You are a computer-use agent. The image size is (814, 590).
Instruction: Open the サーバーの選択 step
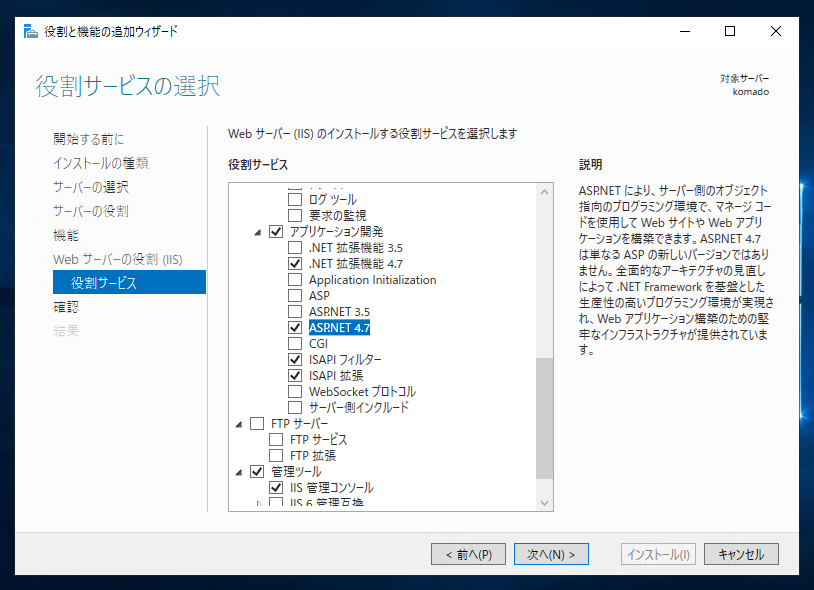point(91,187)
